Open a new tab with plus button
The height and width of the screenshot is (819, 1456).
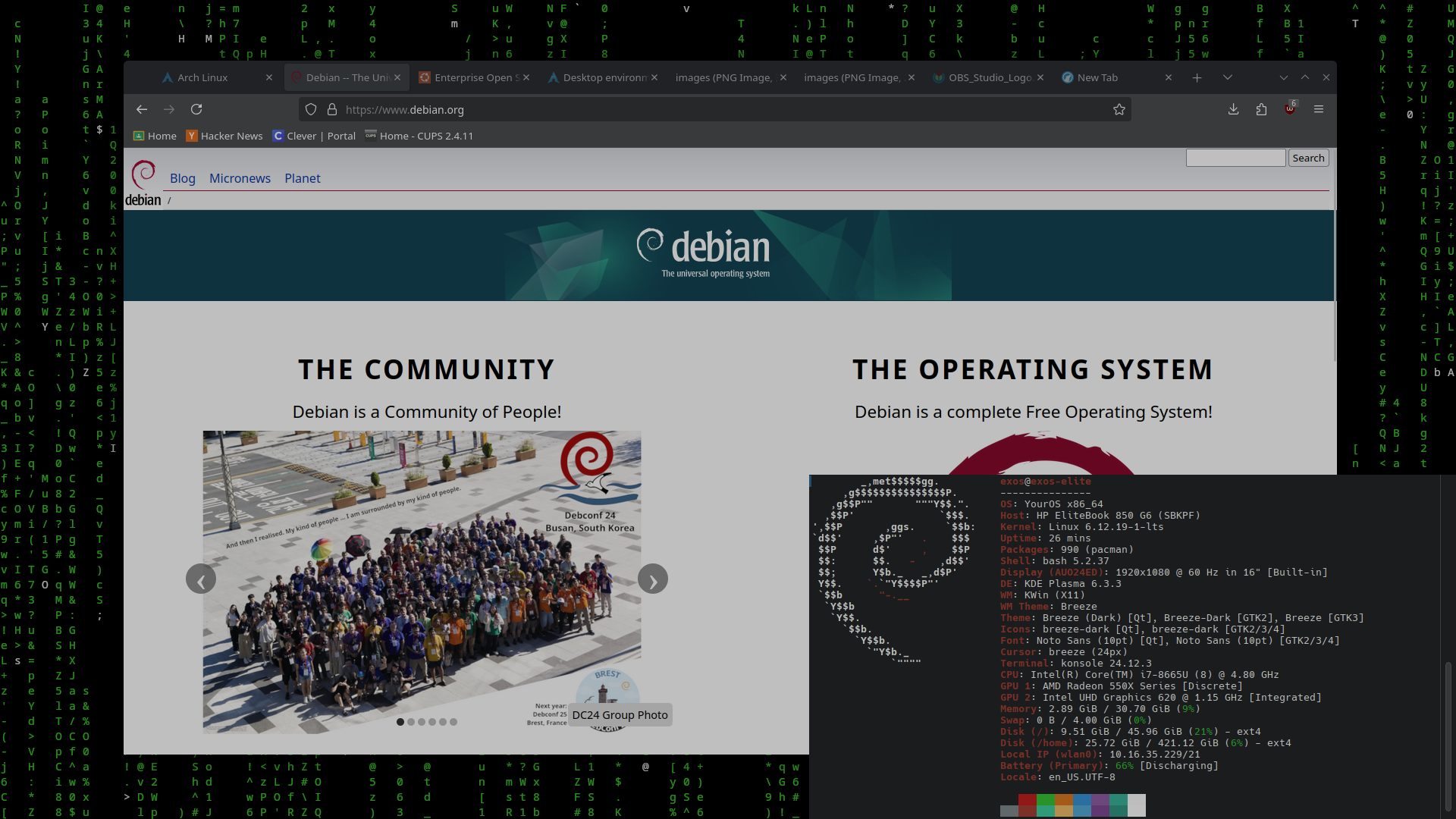click(x=1197, y=77)
